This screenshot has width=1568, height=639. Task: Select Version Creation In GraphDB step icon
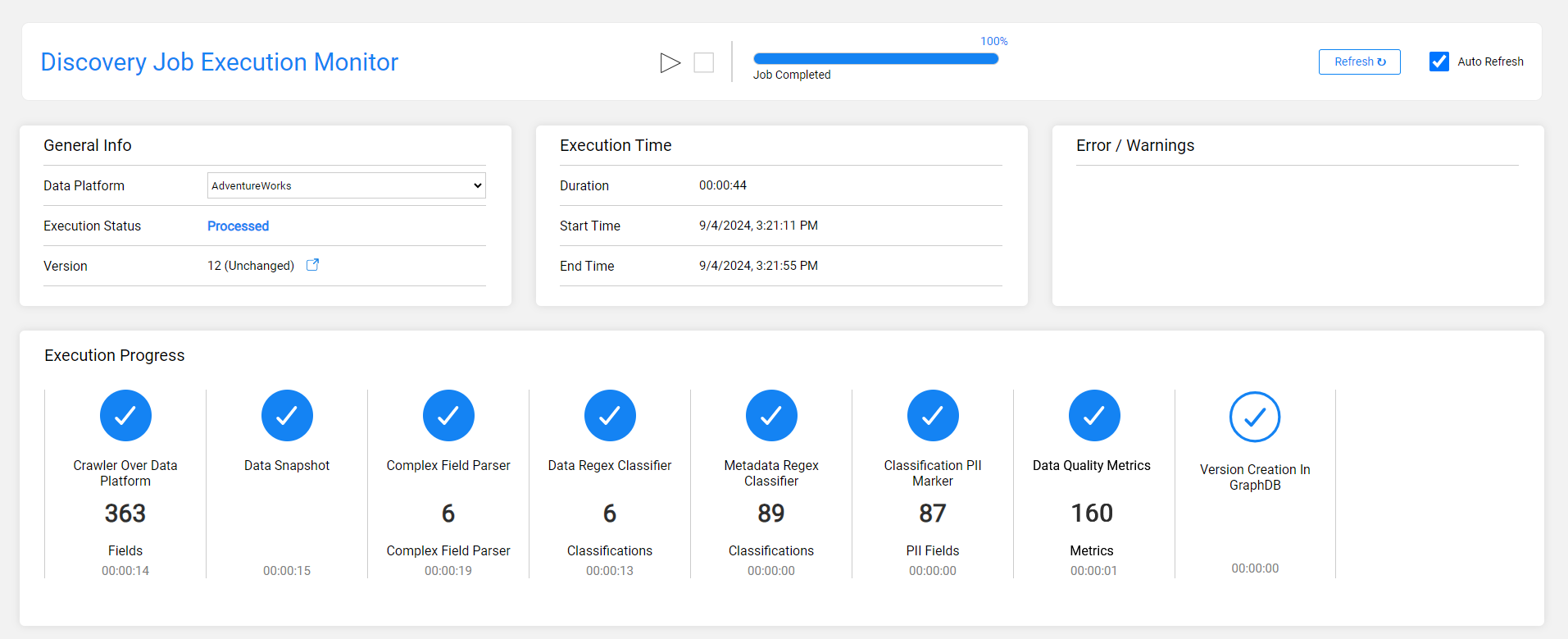pyautogui.click(x=1255, y=418)
